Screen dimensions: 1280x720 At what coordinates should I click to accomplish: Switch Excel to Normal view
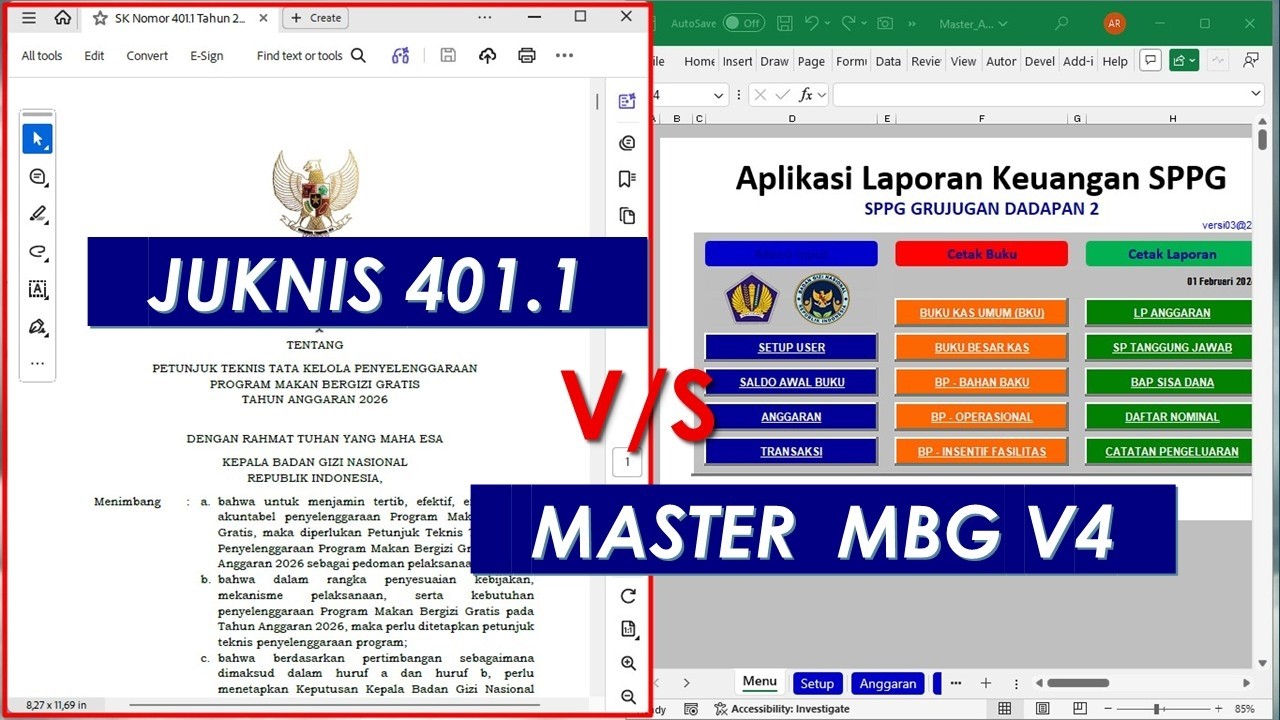(x=1005, y=709)
